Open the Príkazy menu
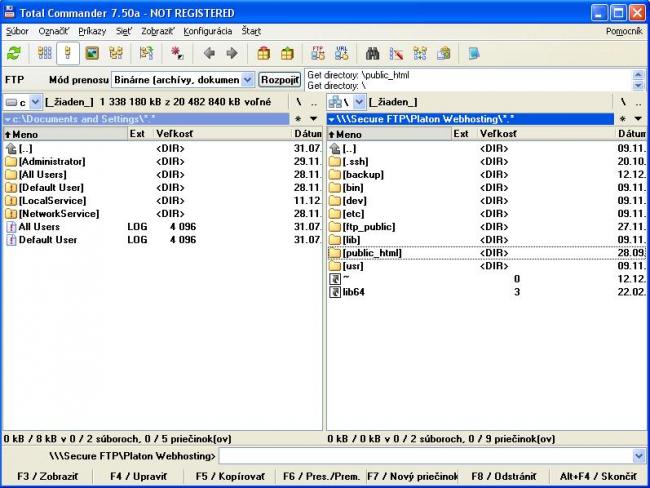 pos(92,31)
